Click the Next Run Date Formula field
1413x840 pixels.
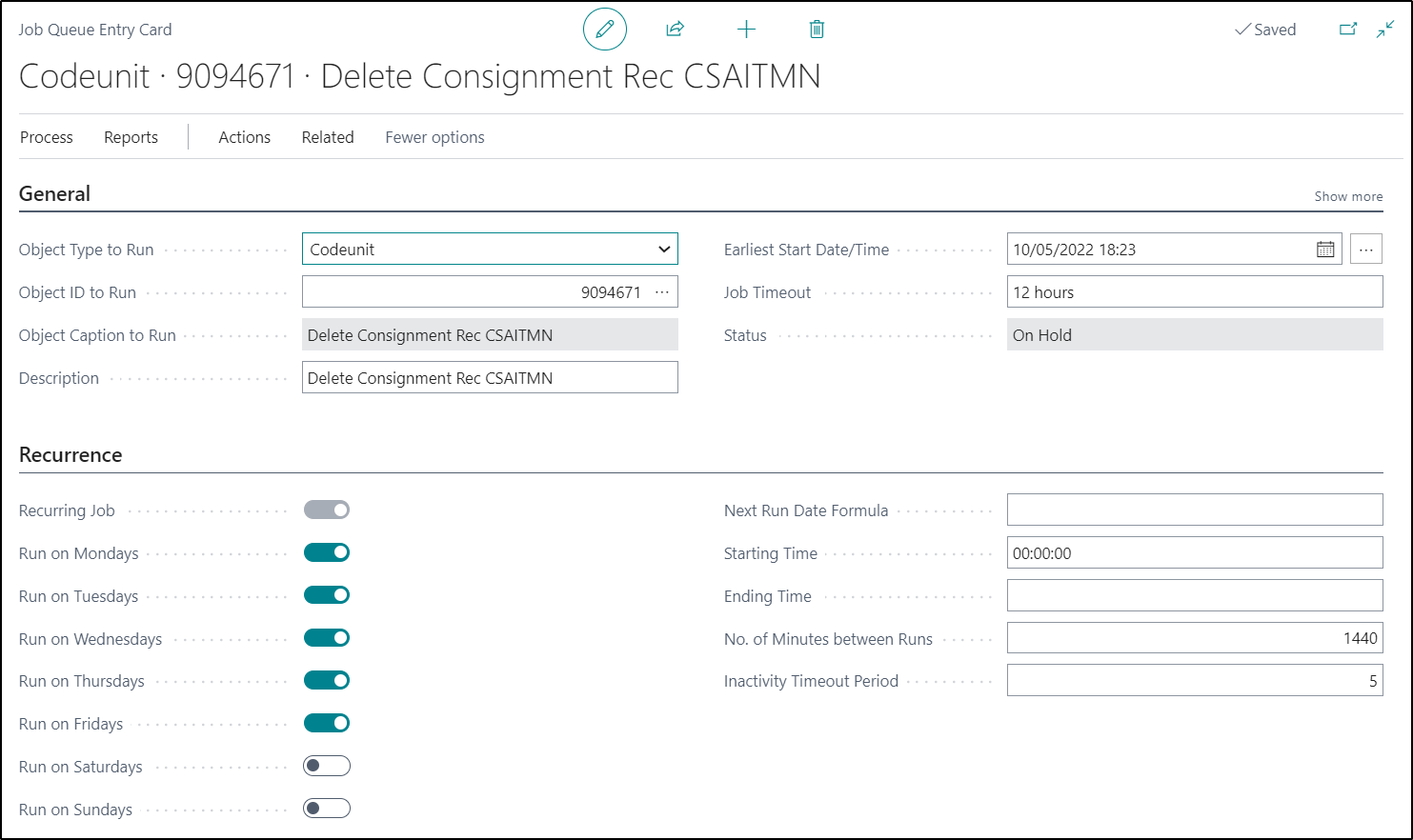1195,510
